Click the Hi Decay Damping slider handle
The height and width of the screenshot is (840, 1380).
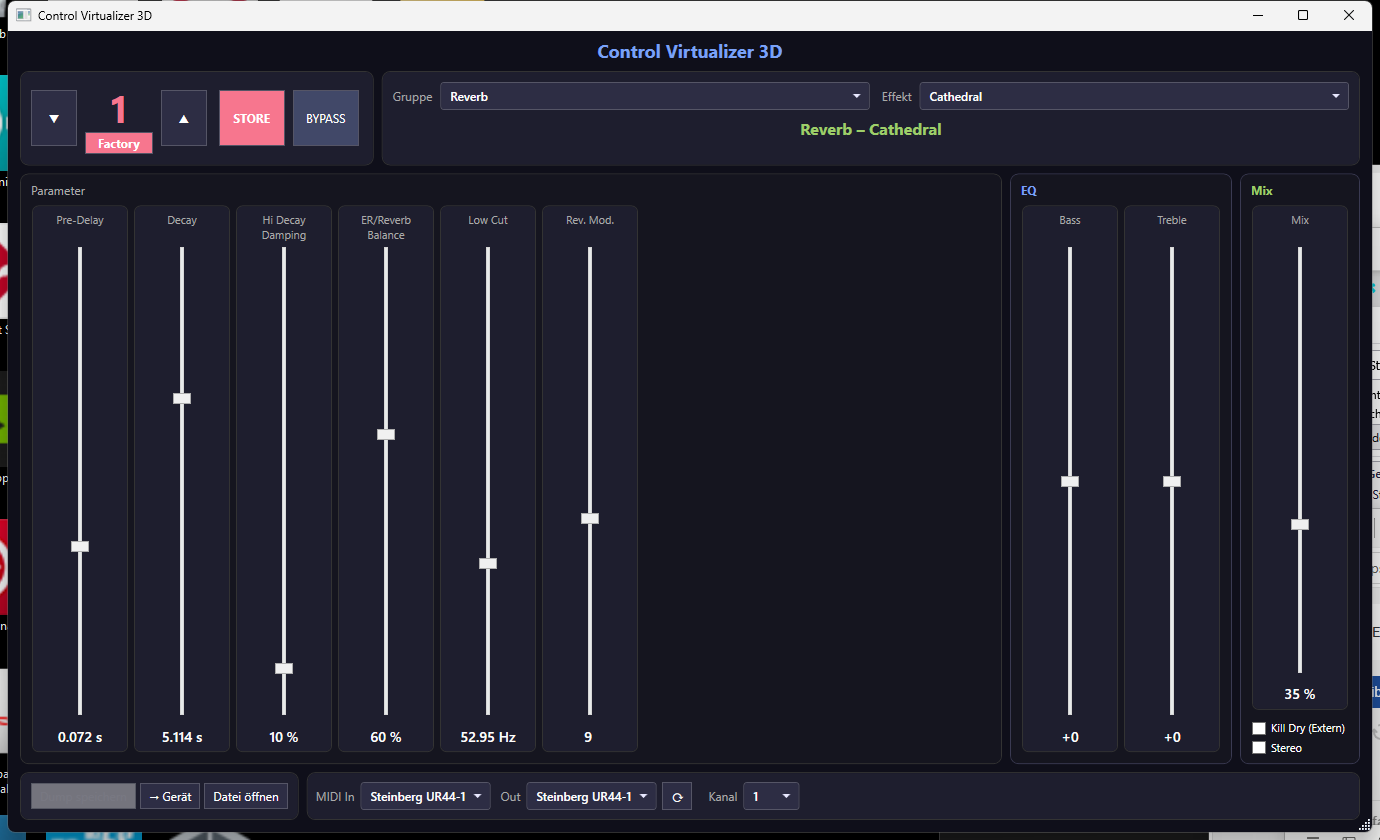pyautogui.click(x=284, y=668)
